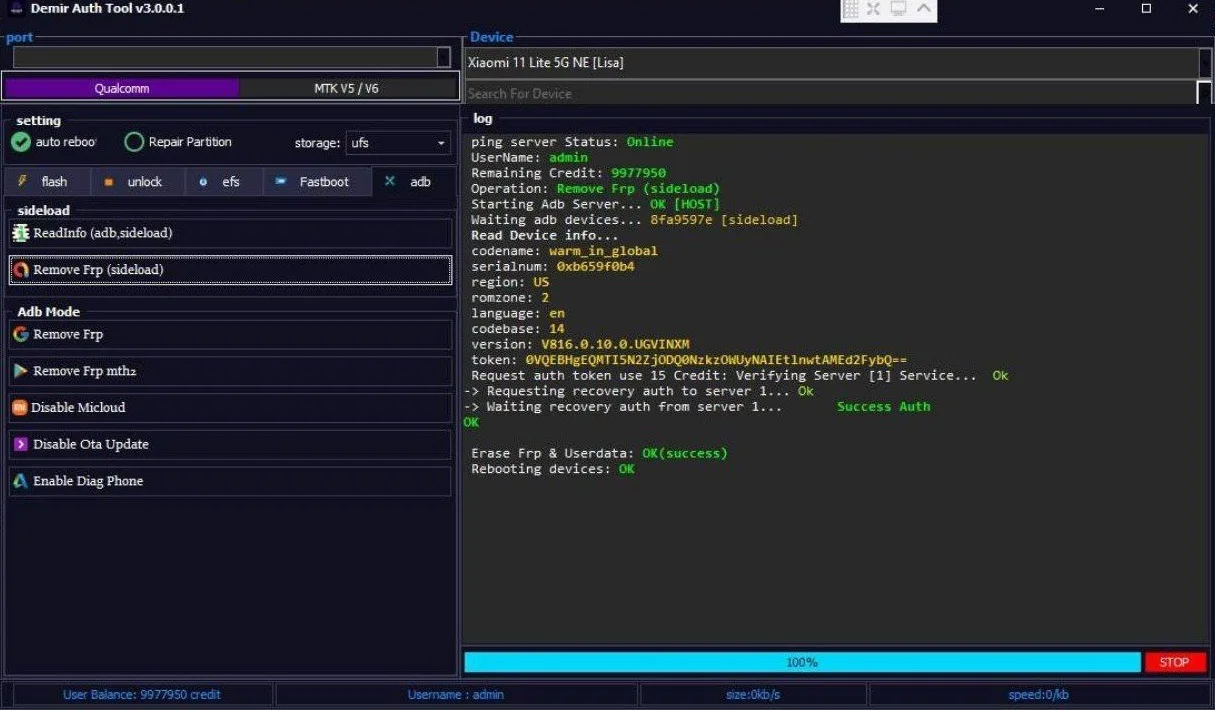Open the unlock tab
This screenshot has width=1215, height=710.
(x=138, y=182)
